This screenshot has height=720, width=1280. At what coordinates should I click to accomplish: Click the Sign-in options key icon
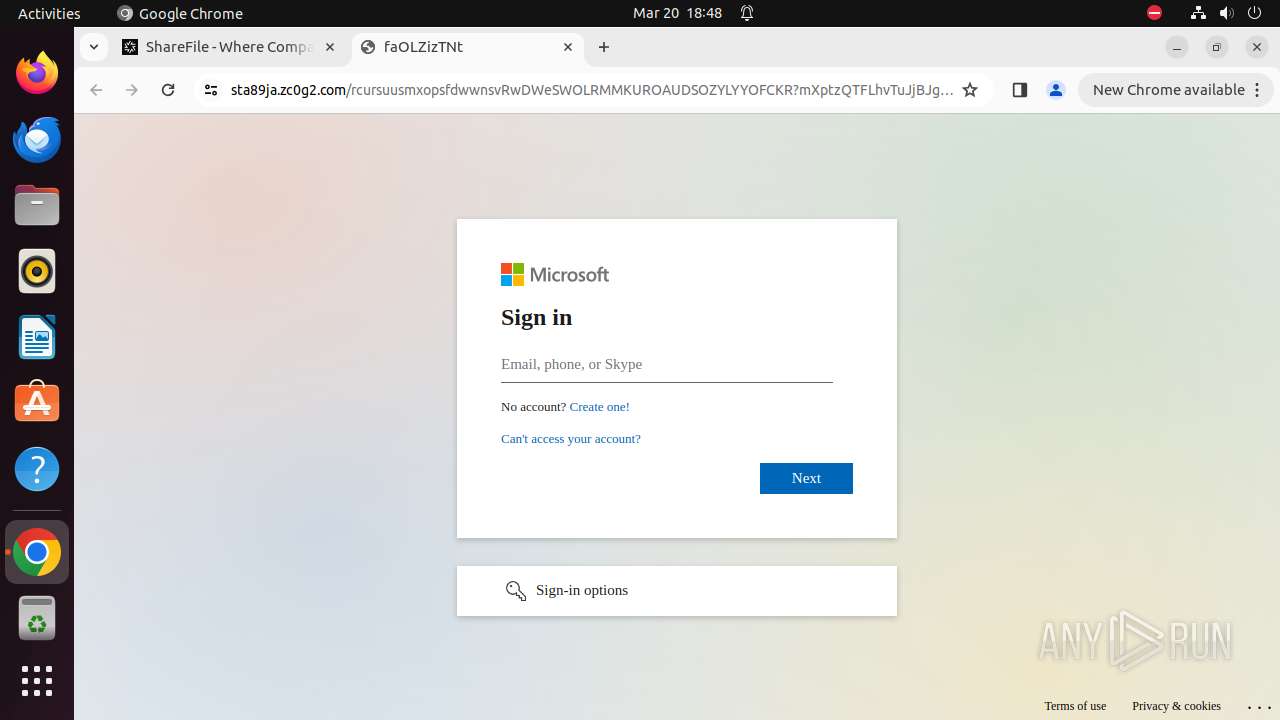tap(516, 591)
